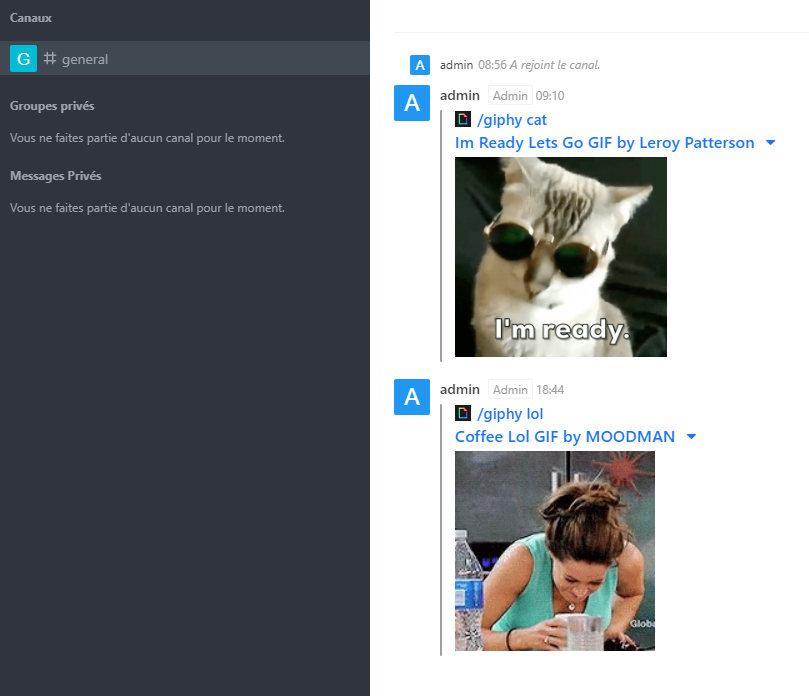Click the Admin role badge on the first message
This screenshot has height=696, width=809.
(x=510, y=95)
